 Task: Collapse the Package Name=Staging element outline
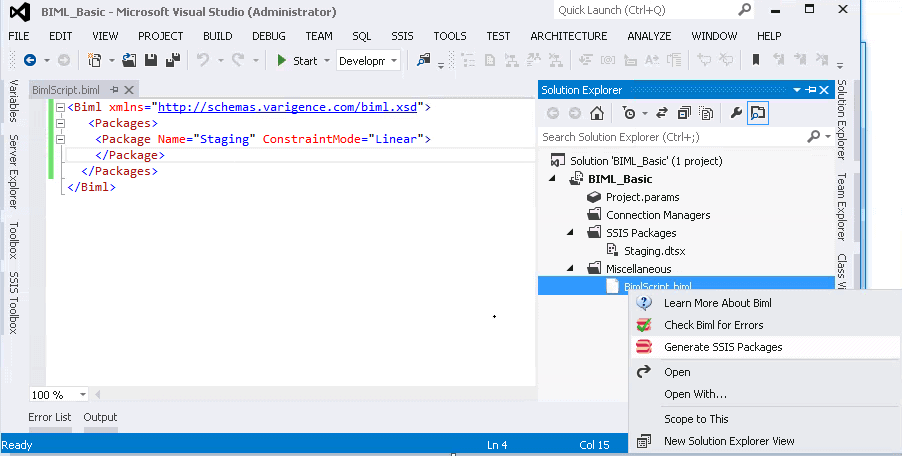point(60,139)
